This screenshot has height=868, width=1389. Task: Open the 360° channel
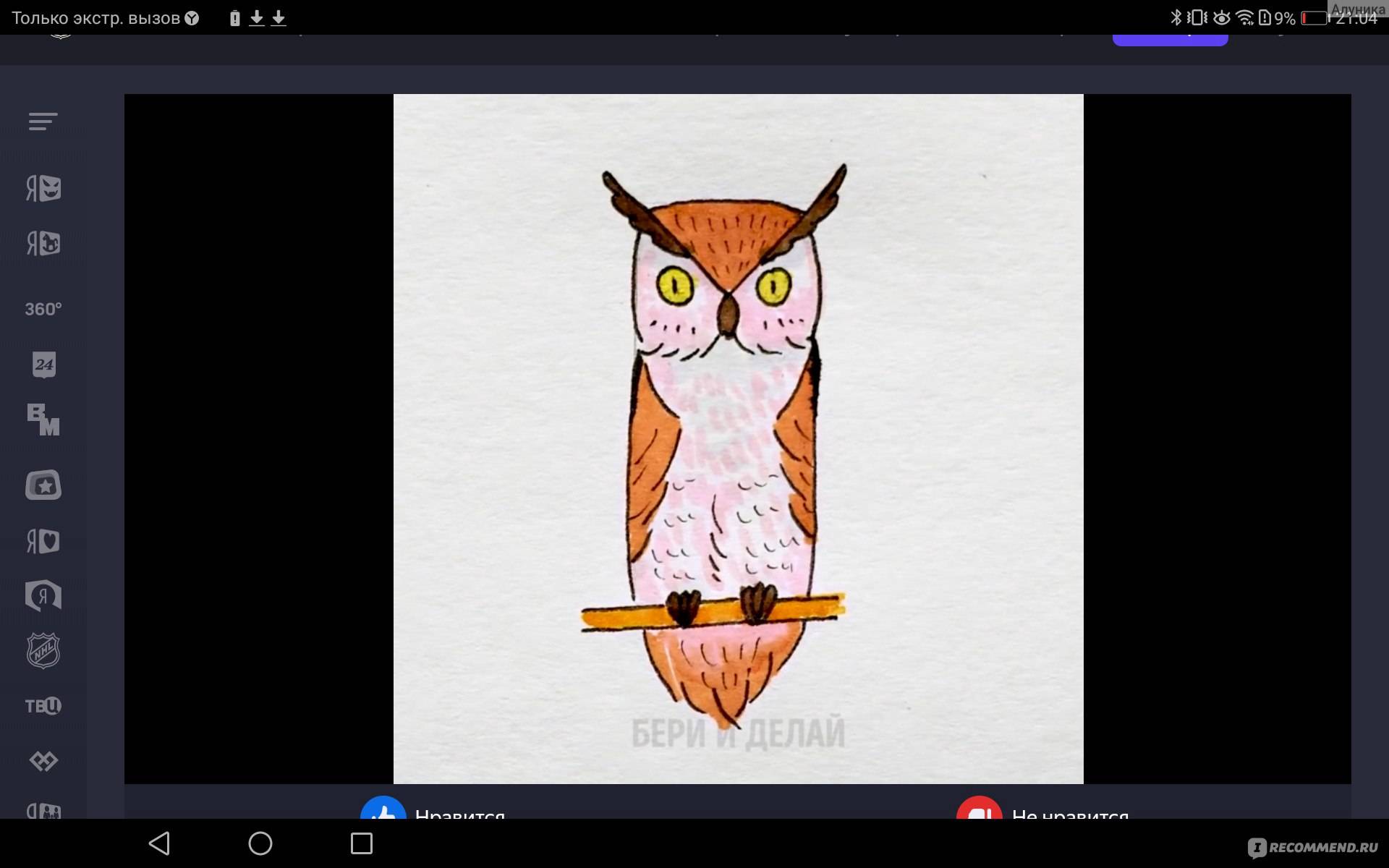tap(43, 310)
